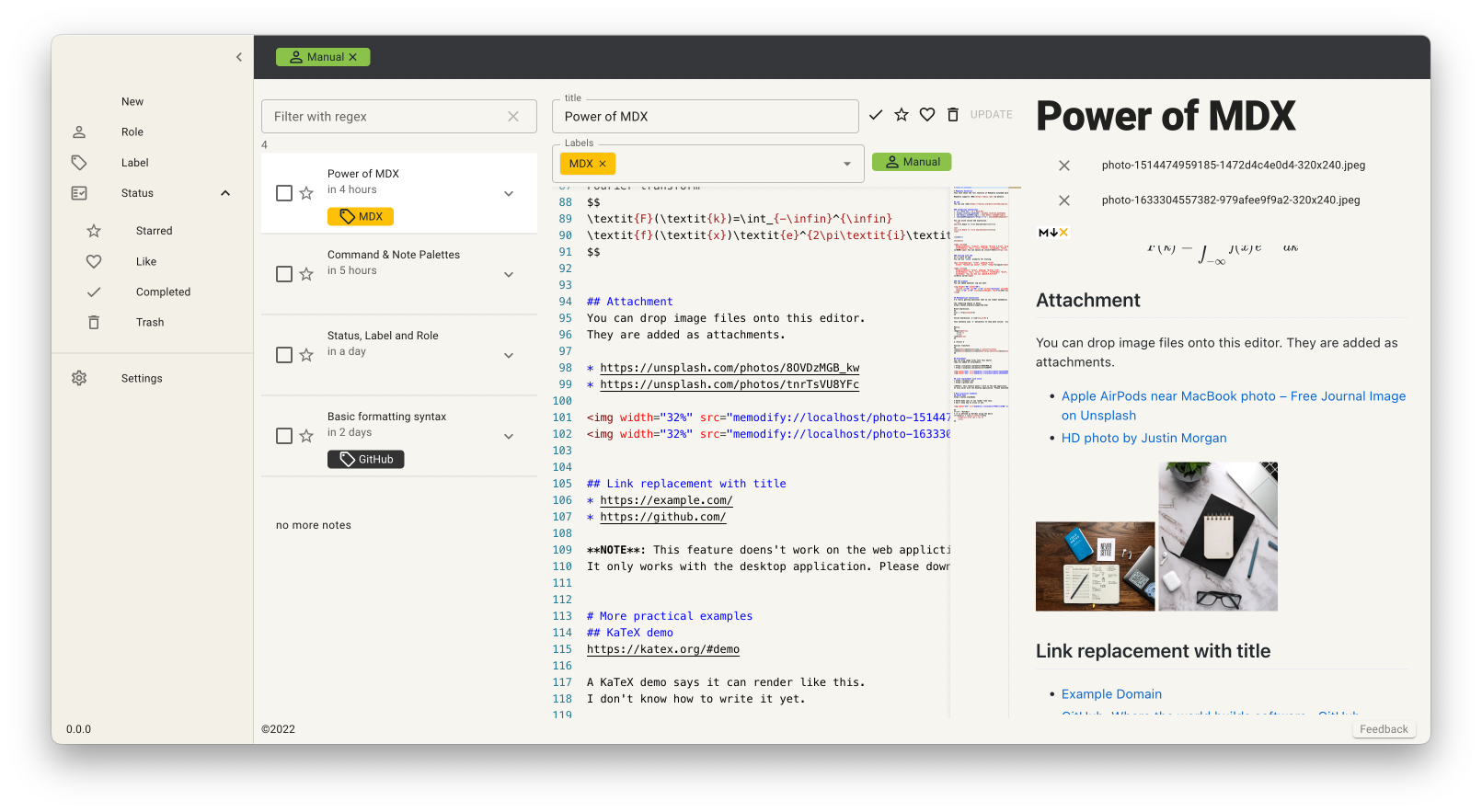Select New in the sidebar
Screen dimensions: 1482x812
pyautogui.click(x=132, y=102)
